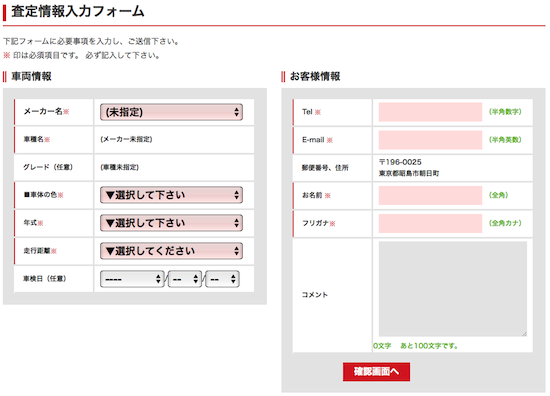Viewport: 550px width, 396px height.
Task: Open the 車検日 month dropdown
Action: point(185,279)
